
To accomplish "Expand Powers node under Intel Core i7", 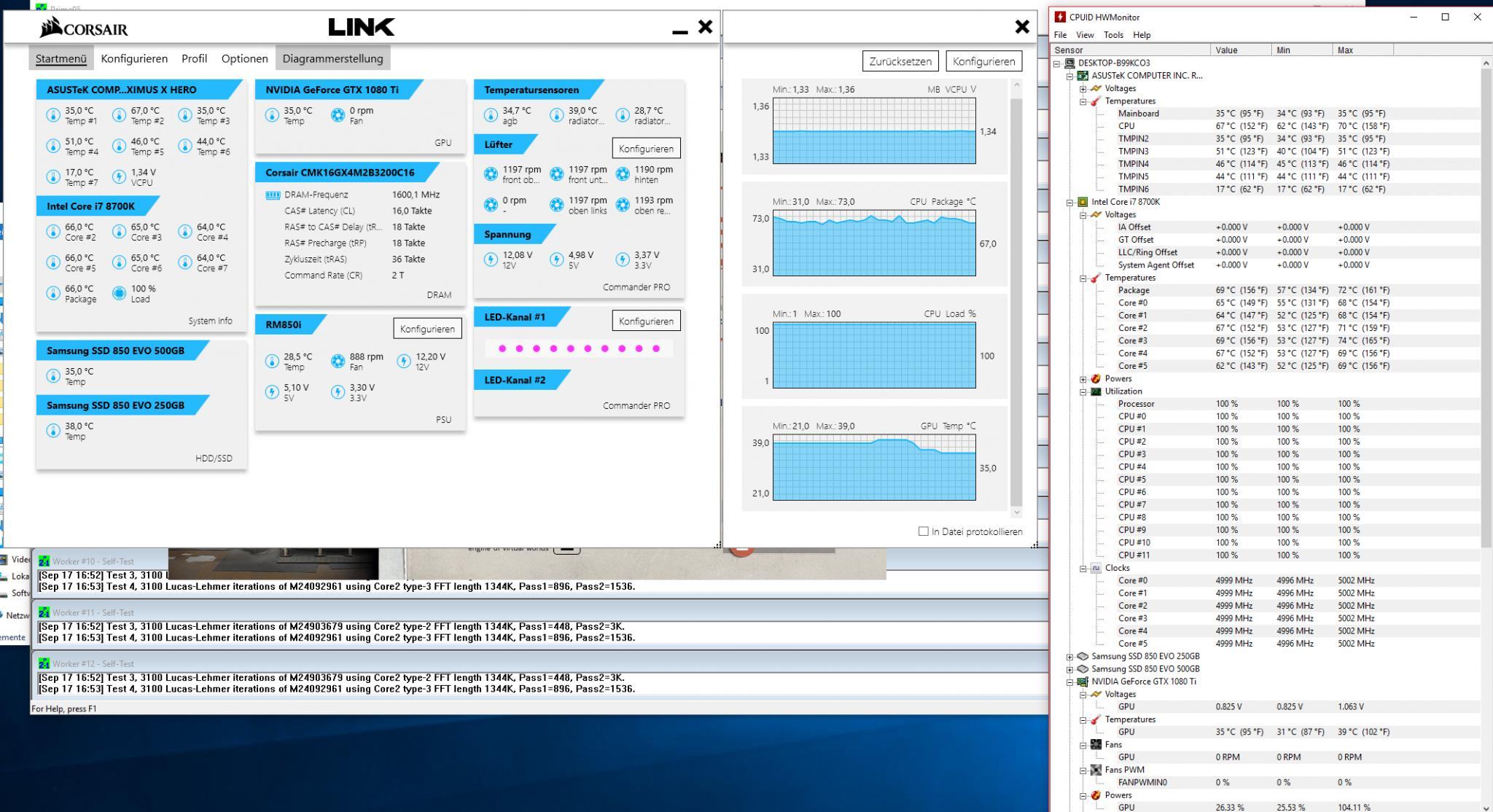I will 1083,379.
